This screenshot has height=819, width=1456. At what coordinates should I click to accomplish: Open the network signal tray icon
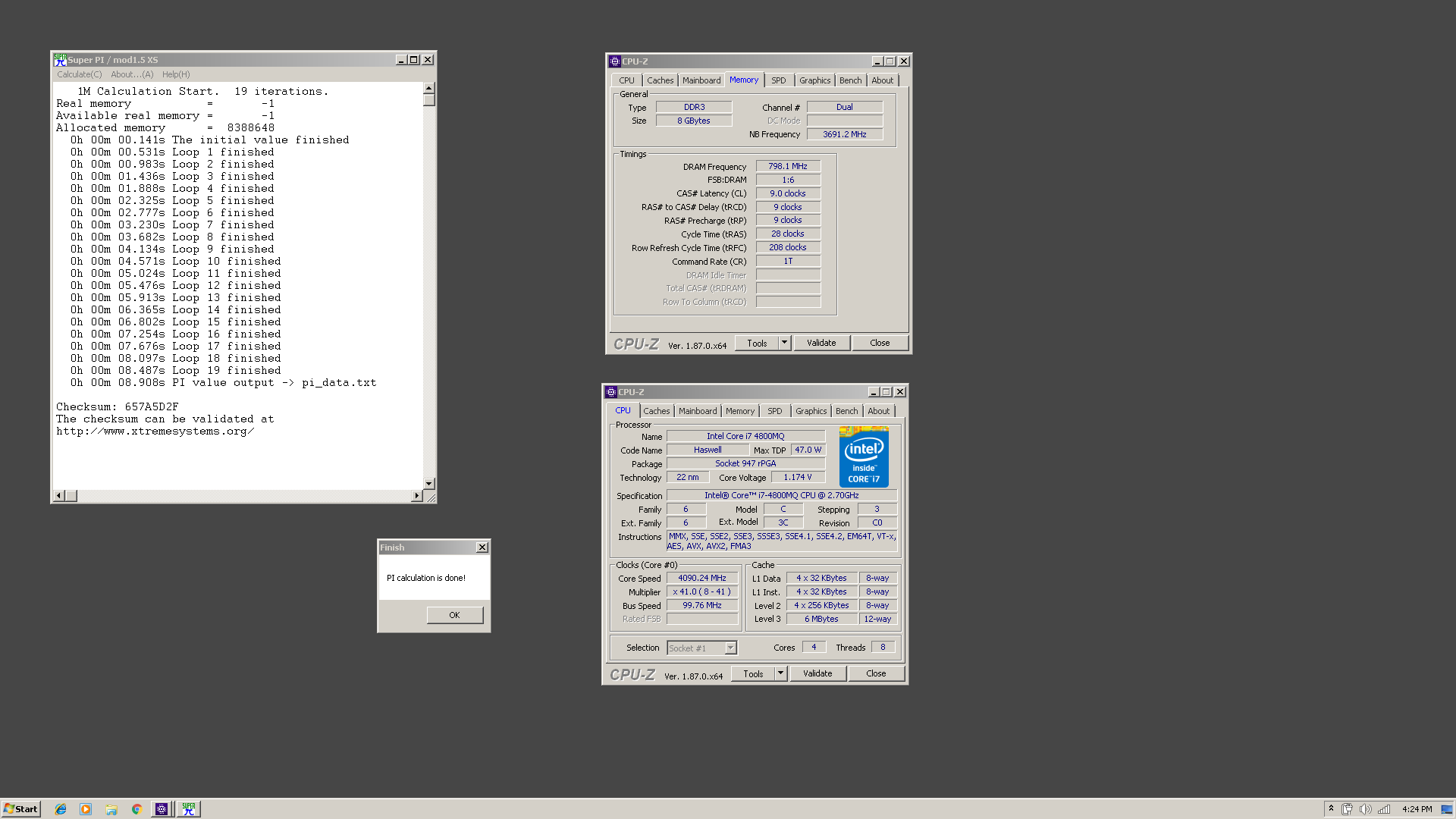tap(1384, 809)
